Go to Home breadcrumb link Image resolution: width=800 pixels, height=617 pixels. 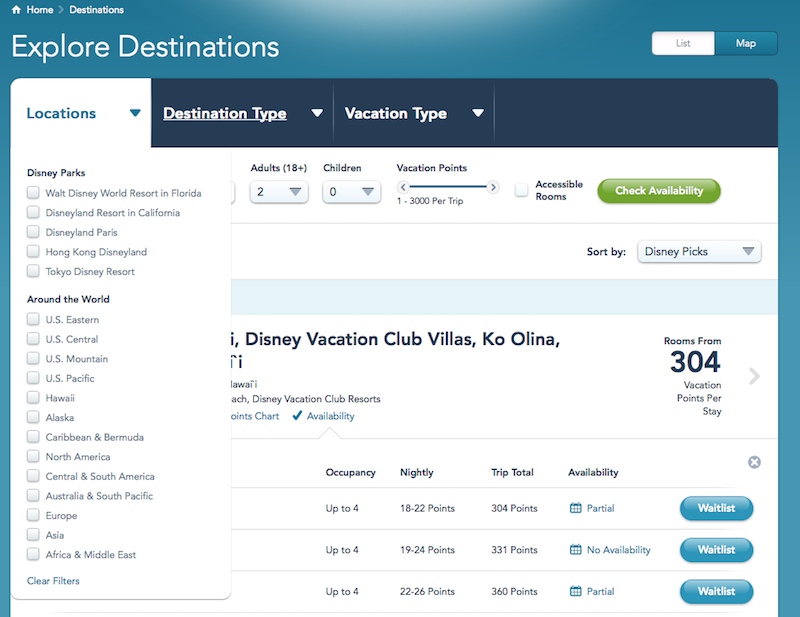[x=40, y=10]
